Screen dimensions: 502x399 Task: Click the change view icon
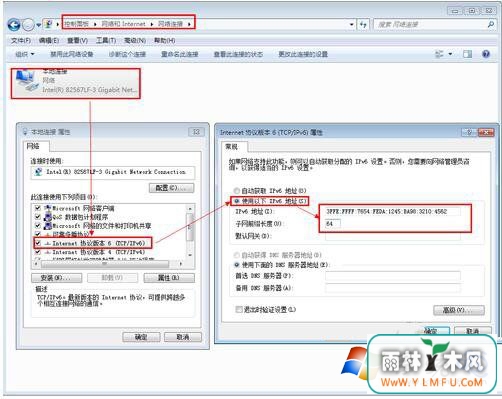(x=439, y=54)
